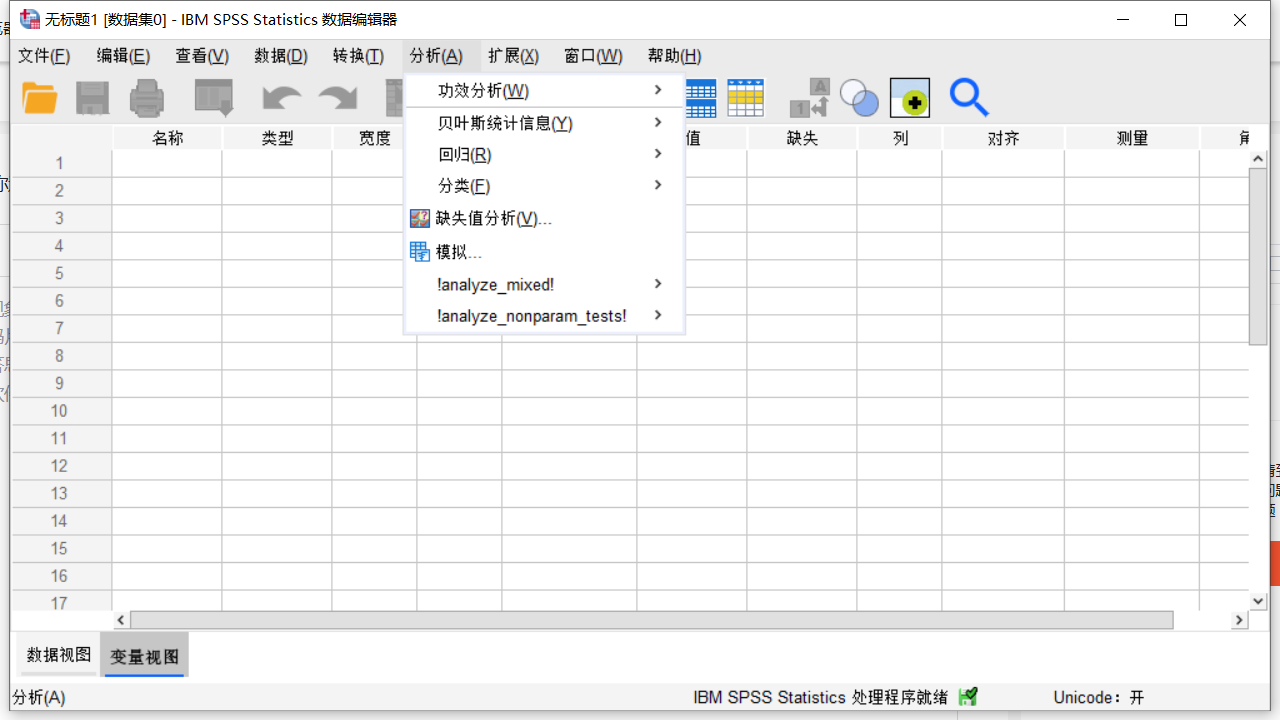Open the 扩展(X) menu

coord(513,56)
